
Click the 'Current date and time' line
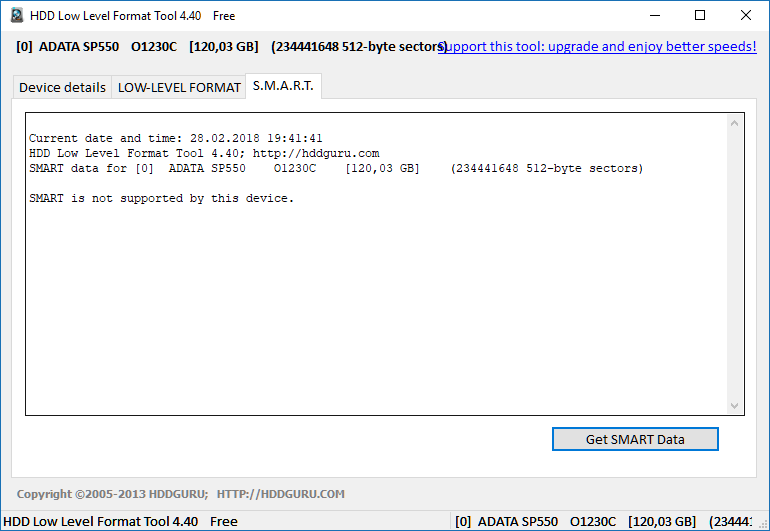point(175,139)
